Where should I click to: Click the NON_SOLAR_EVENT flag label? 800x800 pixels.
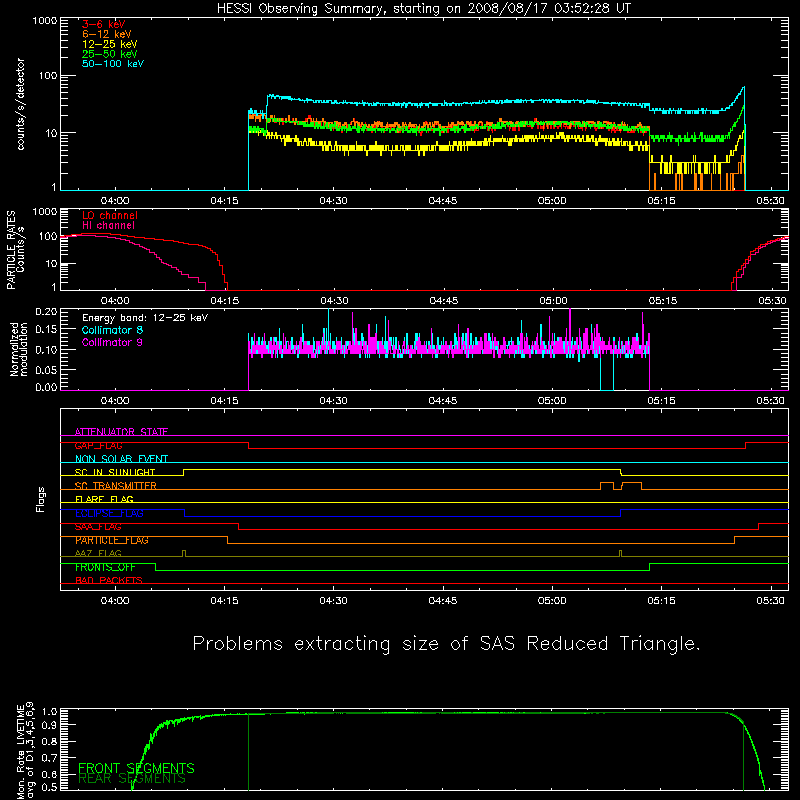[x=121, y=459]
